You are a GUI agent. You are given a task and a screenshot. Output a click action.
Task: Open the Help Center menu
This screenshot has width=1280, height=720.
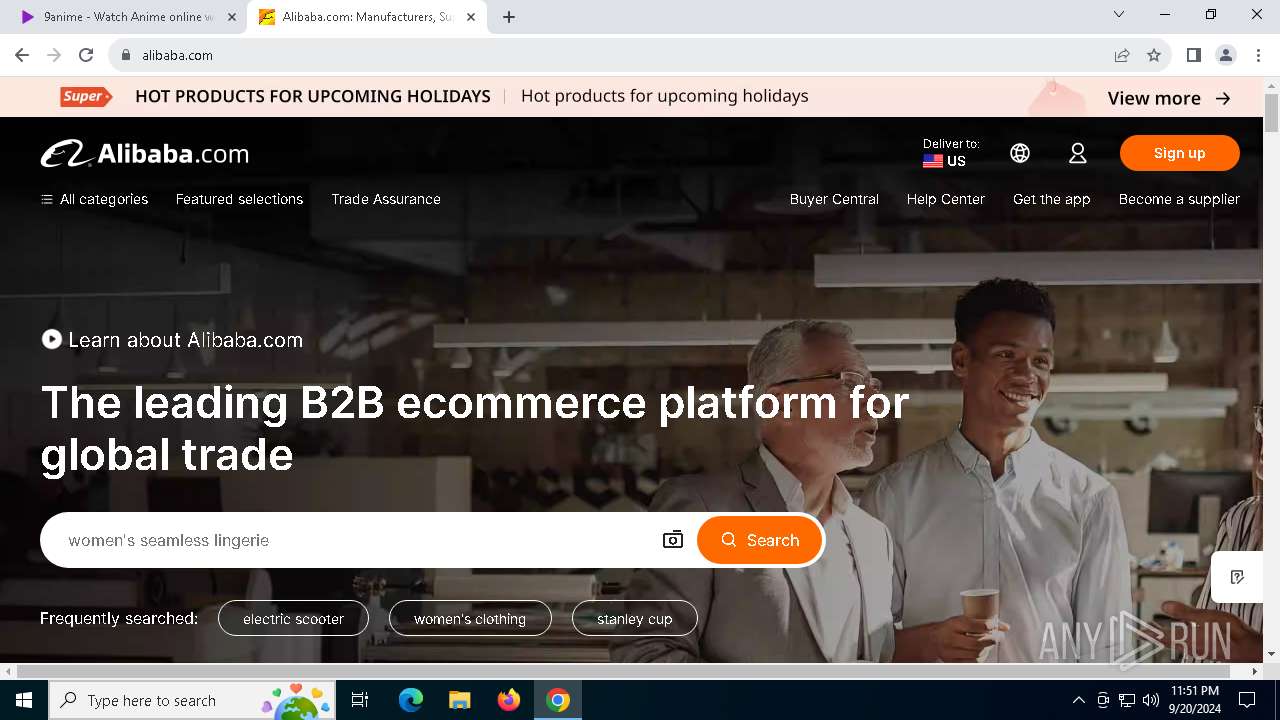(946, 199)
